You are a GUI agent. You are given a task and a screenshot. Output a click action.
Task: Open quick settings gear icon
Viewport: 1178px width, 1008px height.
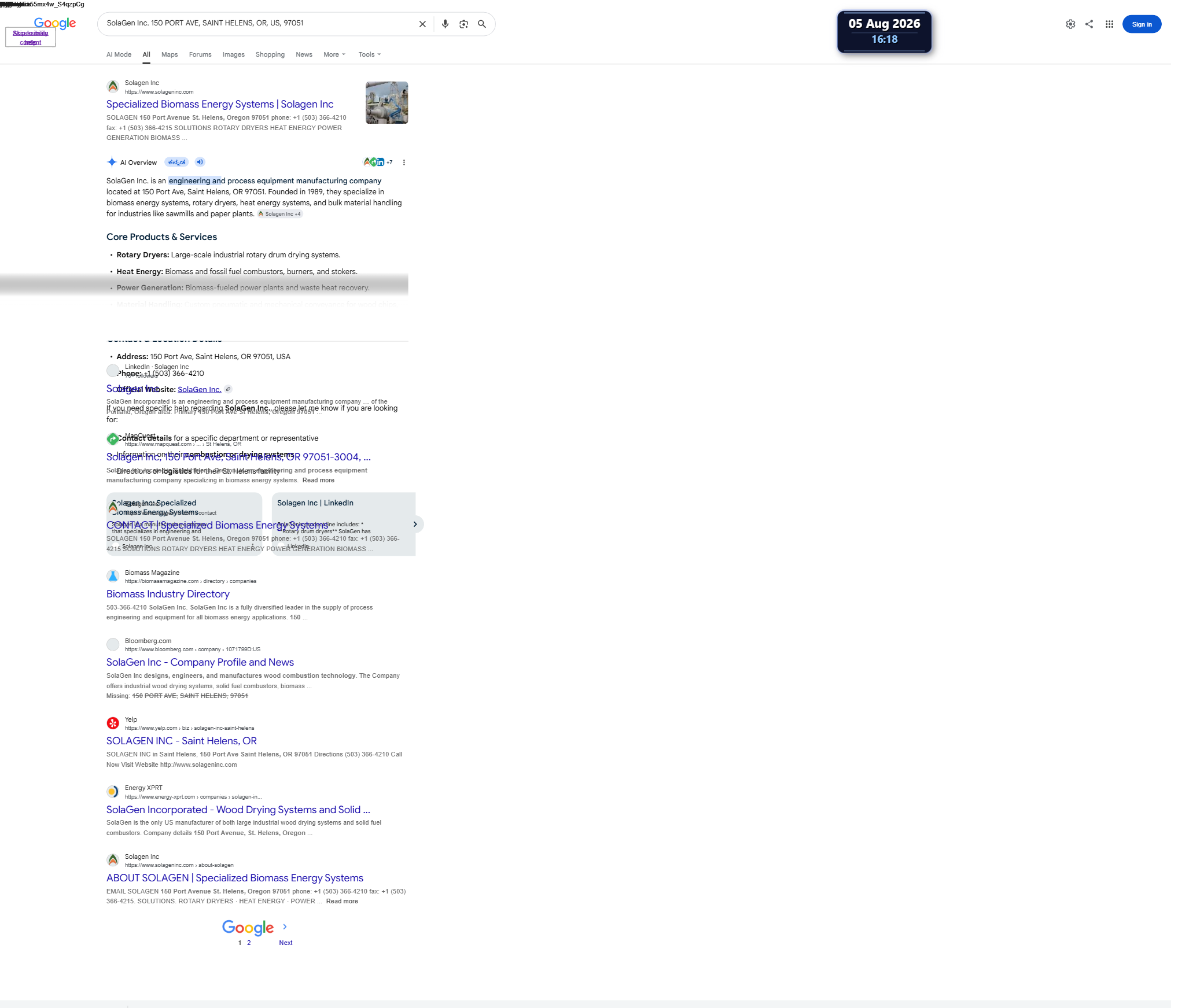pyautogui.click(x=1070, y=24)
